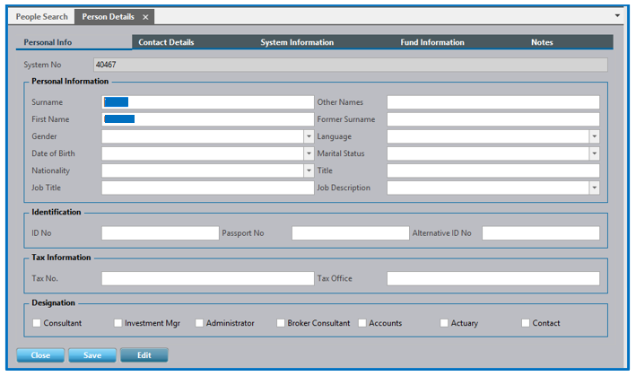Screen dimensions: 636x376
Task: Check the Administrator designation
Action: [x=199, y=323]
